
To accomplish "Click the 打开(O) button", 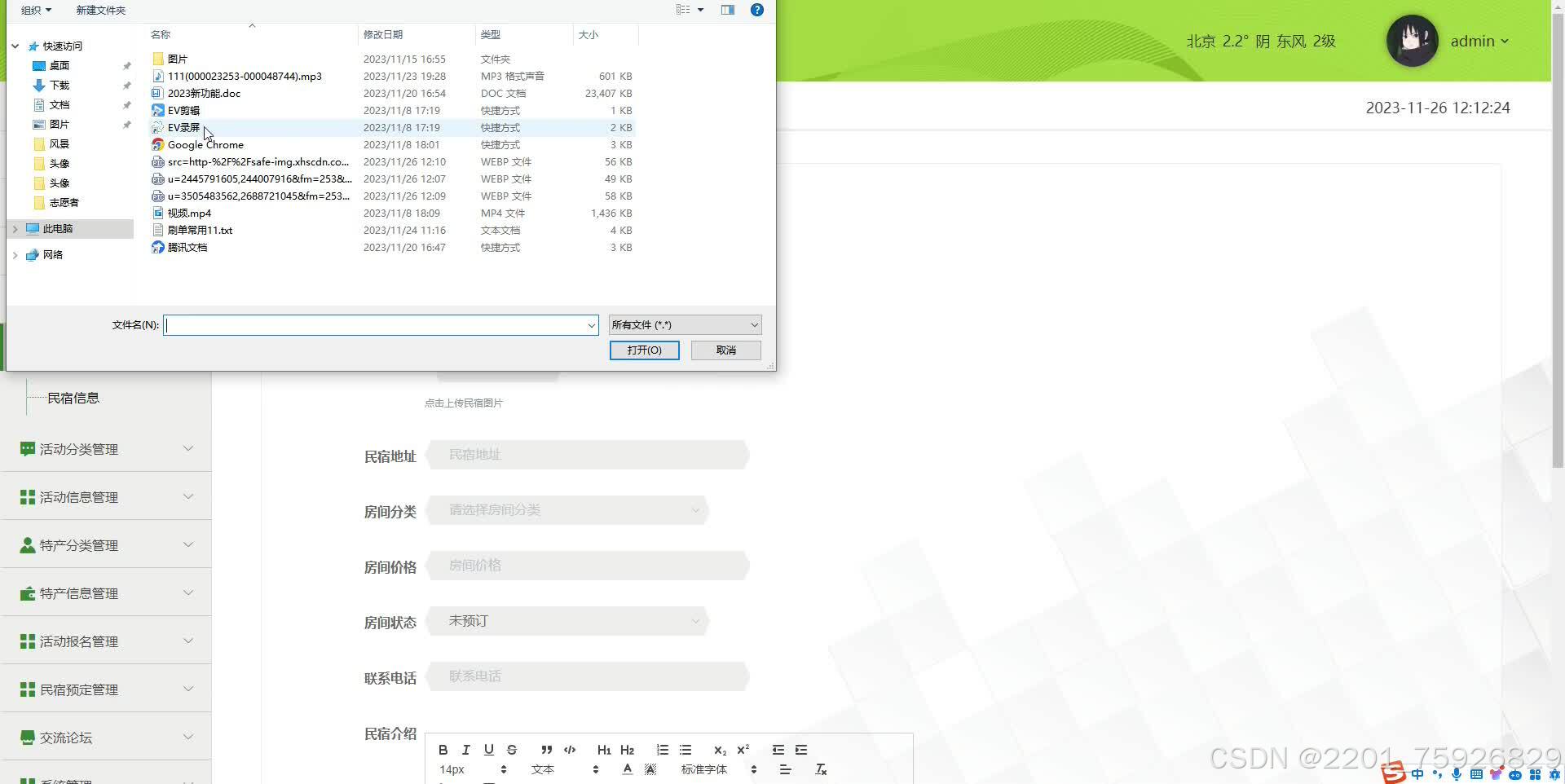I will coord(644,350).
